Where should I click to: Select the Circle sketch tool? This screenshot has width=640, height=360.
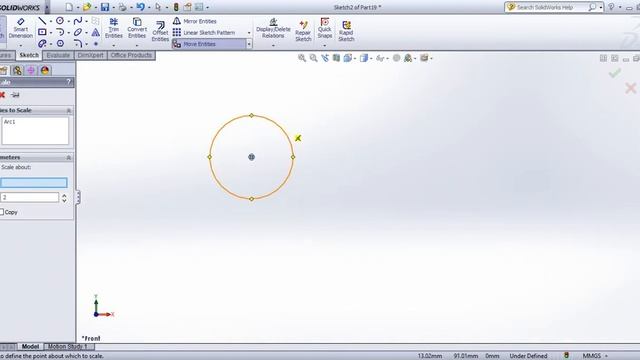pyautogui.click(x=60, y=21)
